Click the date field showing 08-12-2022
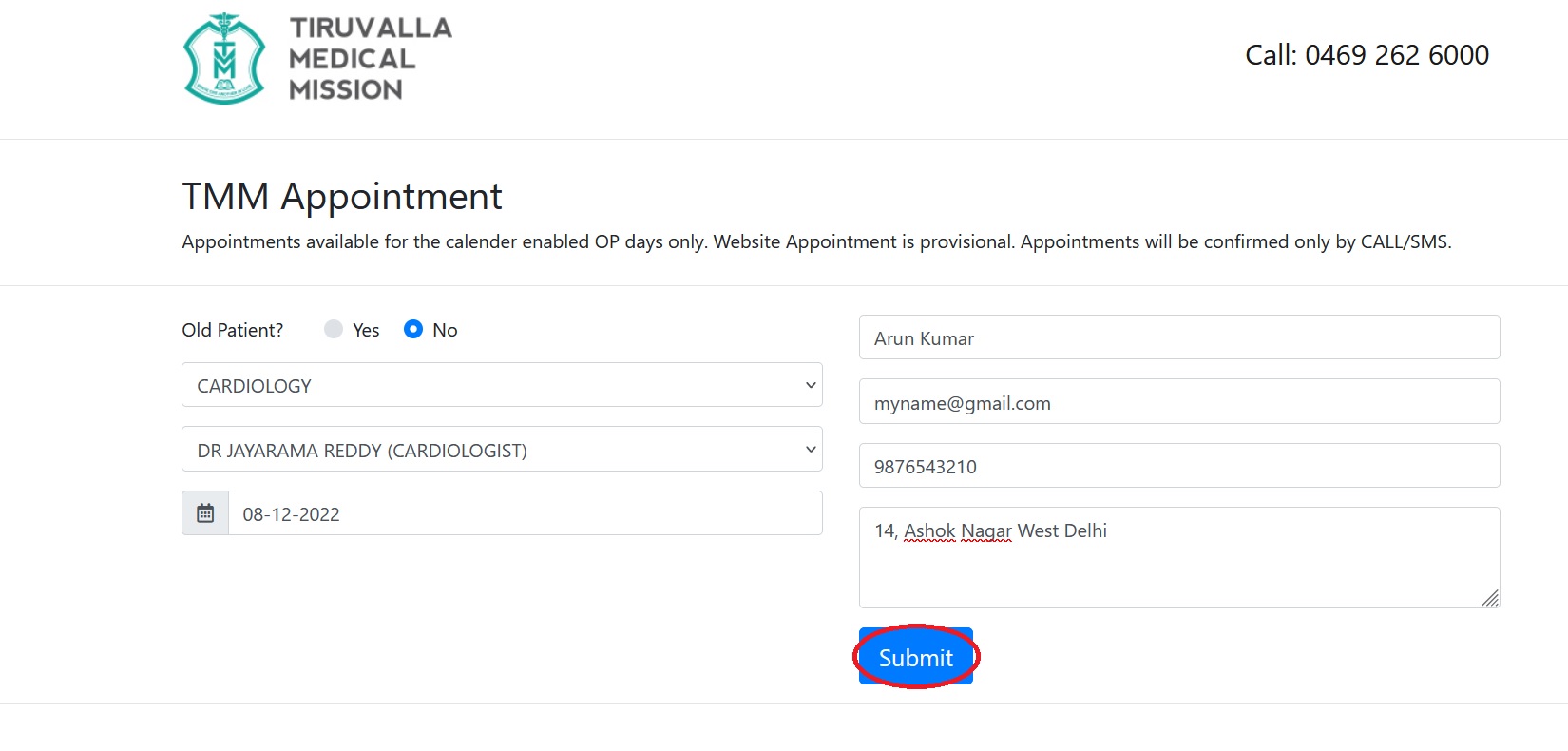This screenshot has width=1568, height=751. [x=525, y=513]
